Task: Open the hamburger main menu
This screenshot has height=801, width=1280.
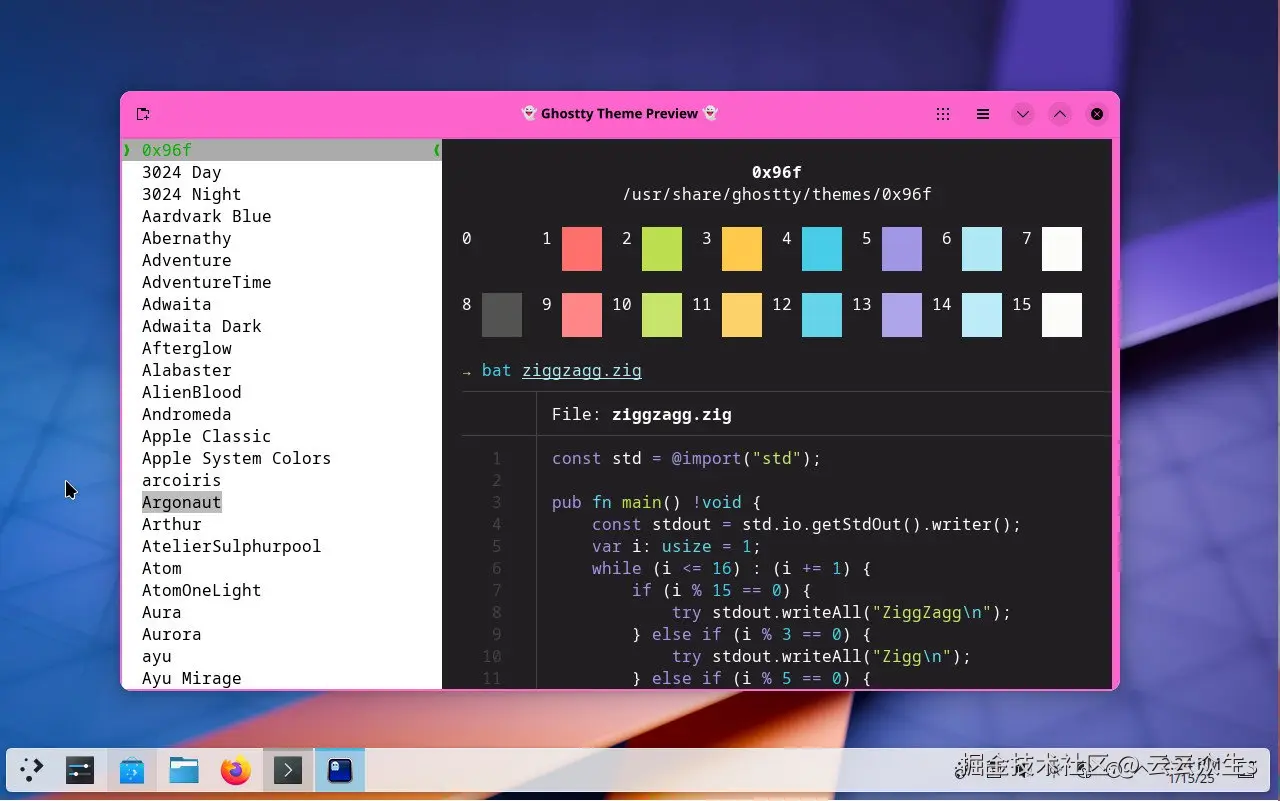Action: point(983,114)
